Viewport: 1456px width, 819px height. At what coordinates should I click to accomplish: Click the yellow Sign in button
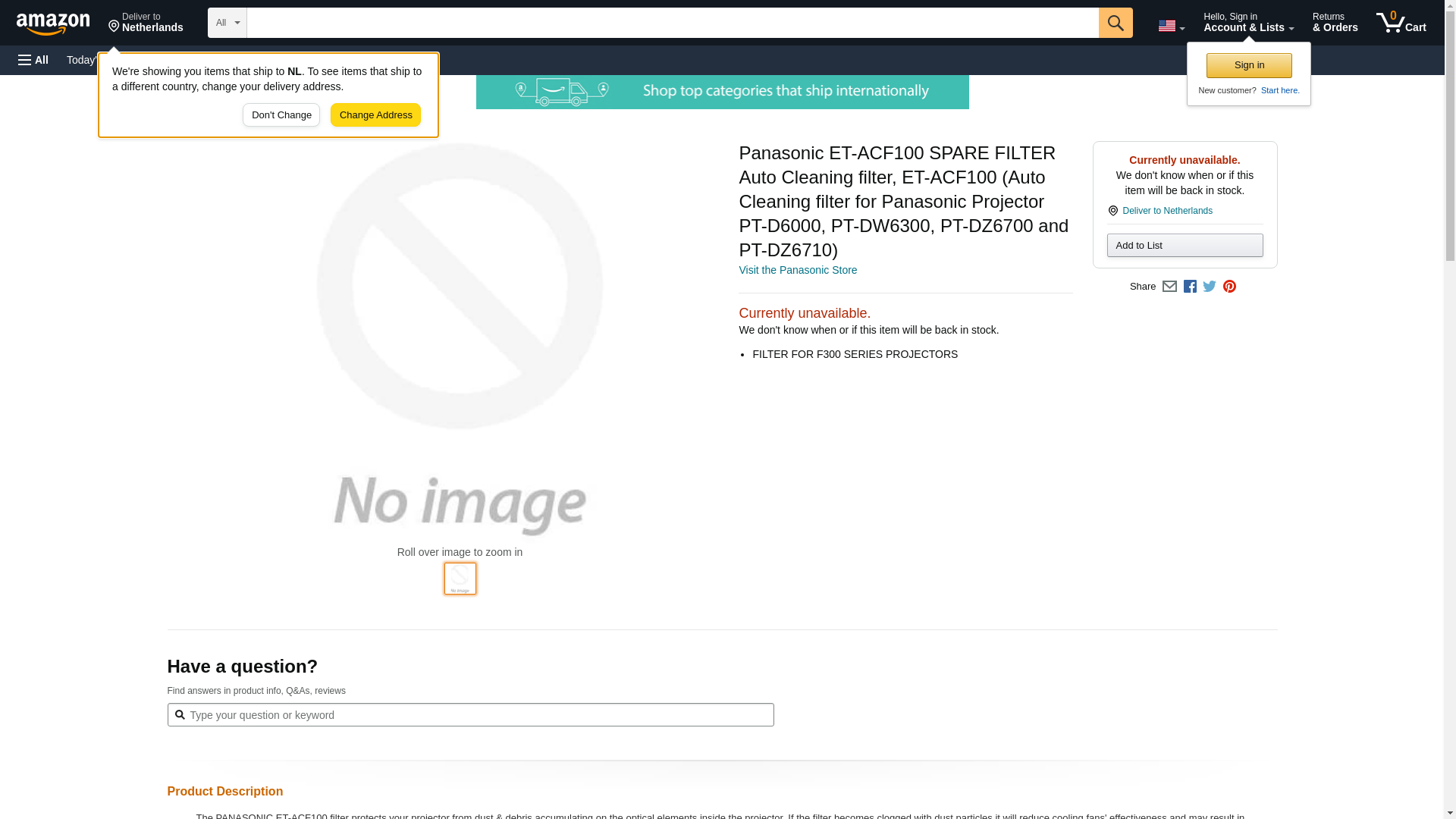pos(1249,65)
